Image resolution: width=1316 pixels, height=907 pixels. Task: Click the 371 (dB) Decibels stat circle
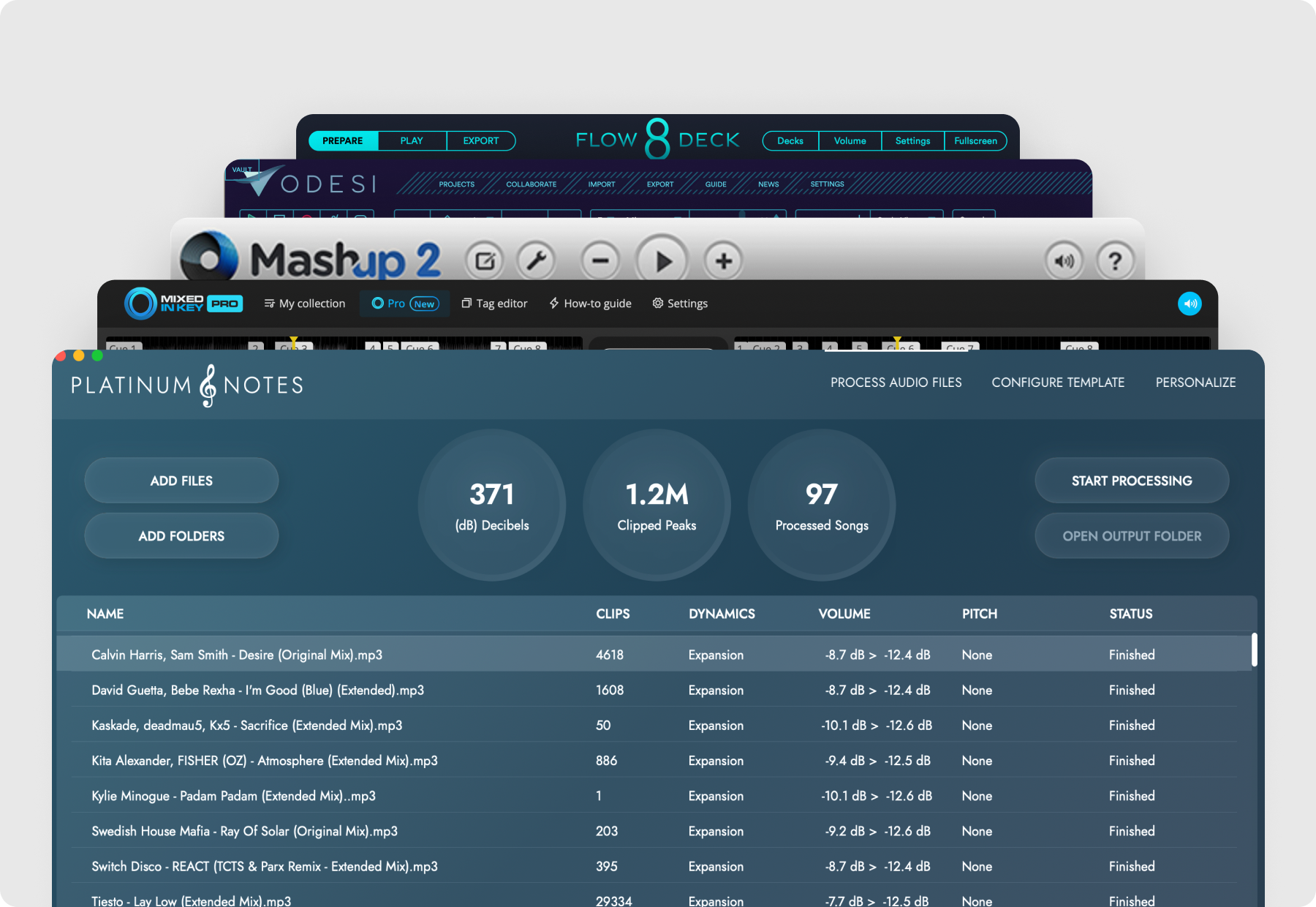tap(492, 505)
